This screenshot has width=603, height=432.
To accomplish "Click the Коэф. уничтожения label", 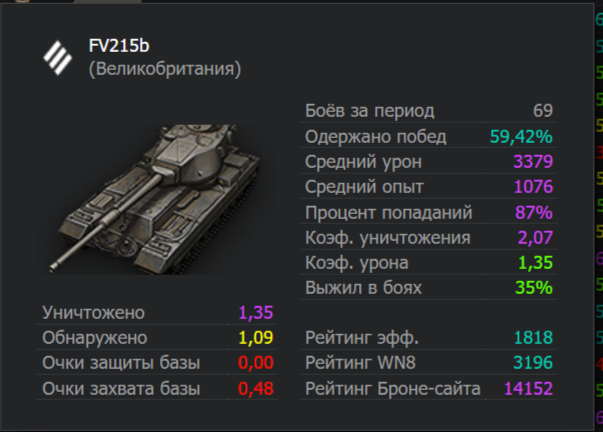I will tap(388, 238).
